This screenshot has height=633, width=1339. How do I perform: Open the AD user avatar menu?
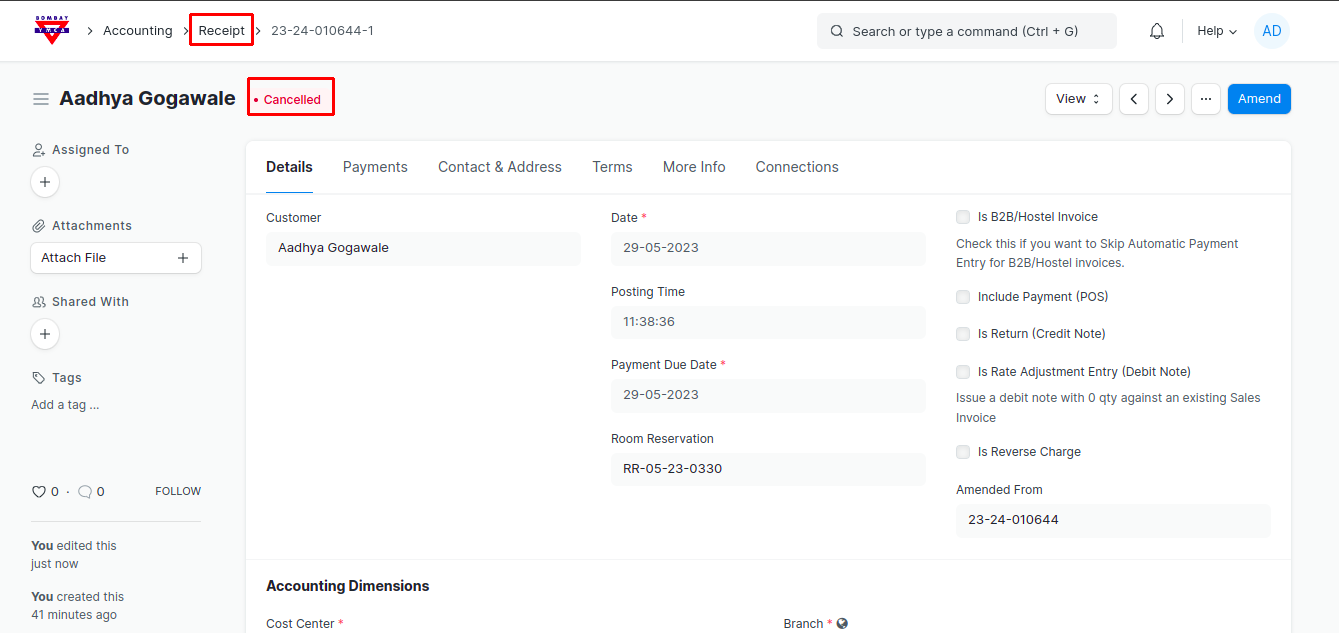pos(1272,31)
